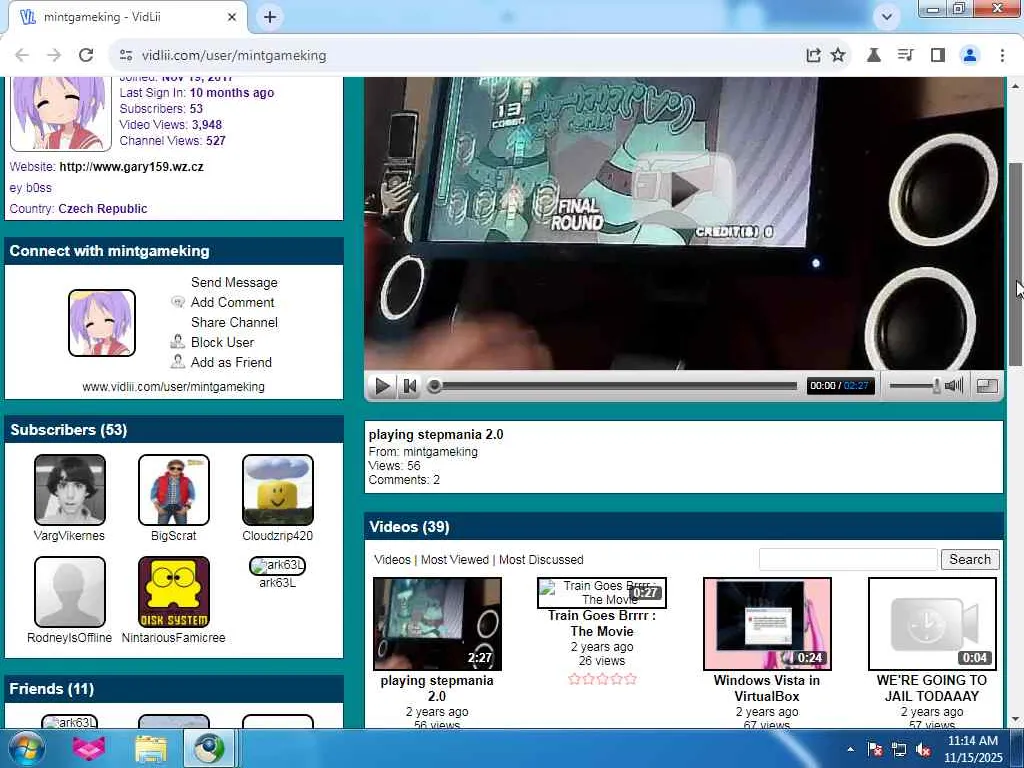1024x768 pixels.
Task: Click the channel URL text in Connect panel
Action: click(173, 387)
